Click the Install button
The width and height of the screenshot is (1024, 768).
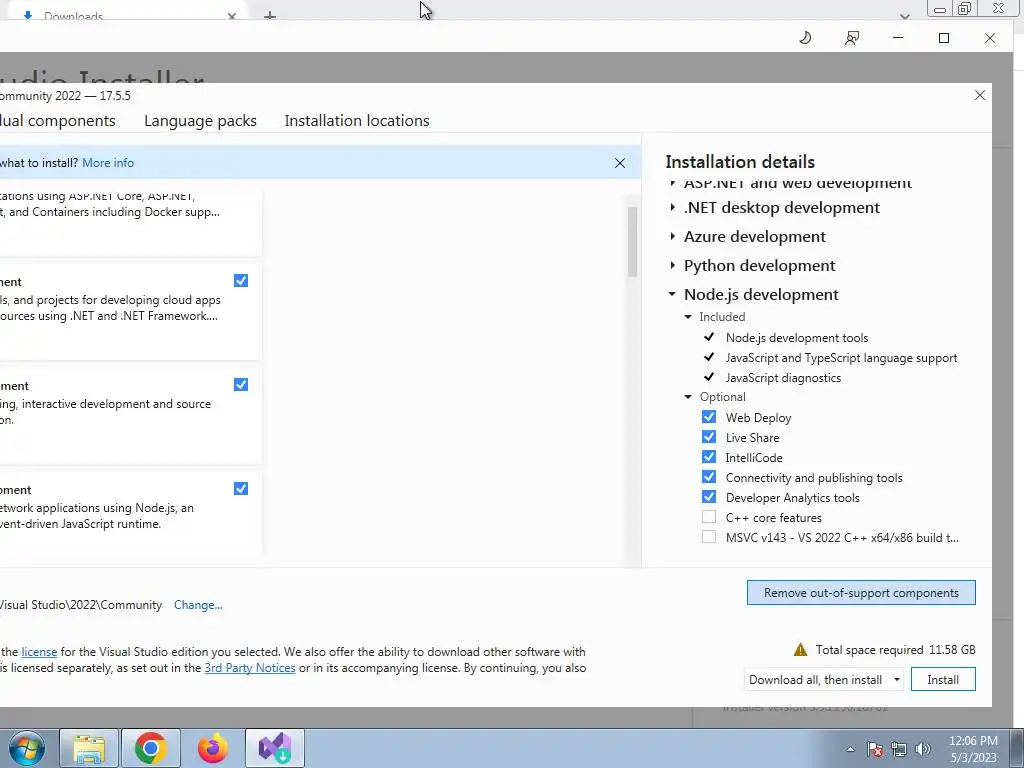[943, 680]
